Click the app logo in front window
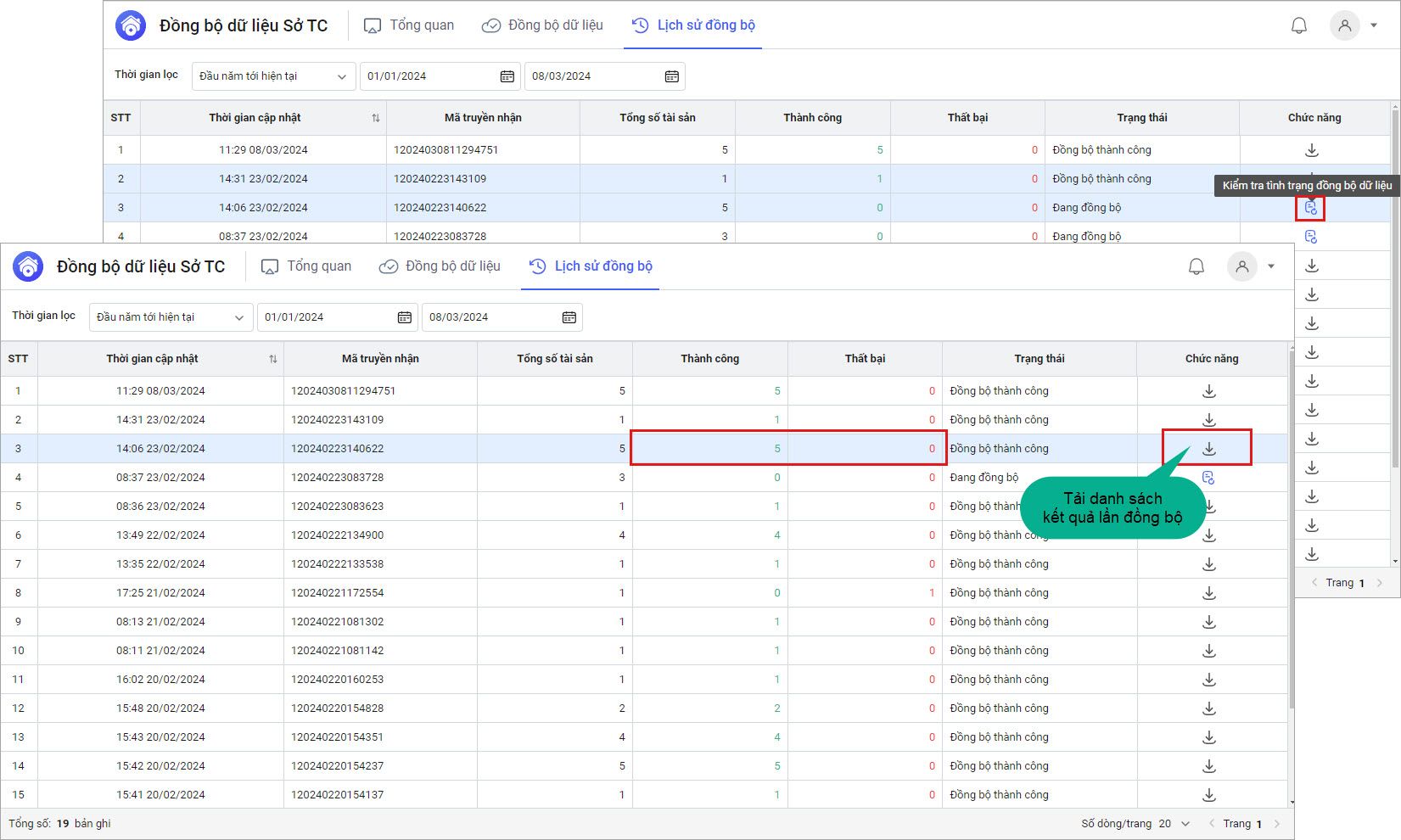 pyautogui.click(x=28, y=266)
